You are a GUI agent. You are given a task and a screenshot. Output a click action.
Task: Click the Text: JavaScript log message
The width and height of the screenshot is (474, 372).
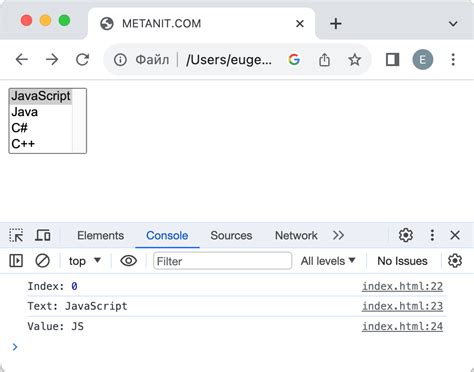pyautogui.click(x=77, y=306)
